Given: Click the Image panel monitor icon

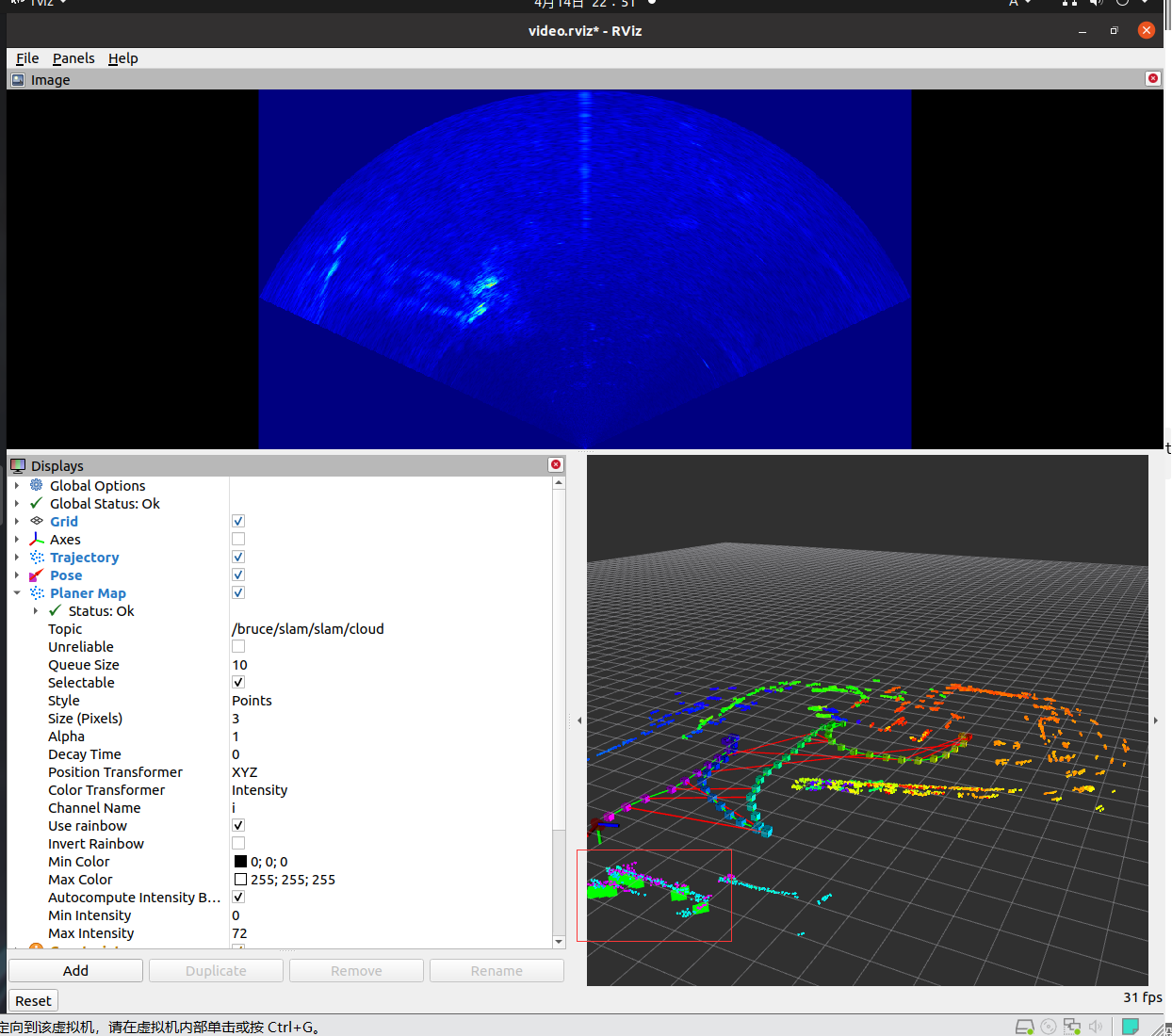Looking at the screenshot, I should point(18,80).
